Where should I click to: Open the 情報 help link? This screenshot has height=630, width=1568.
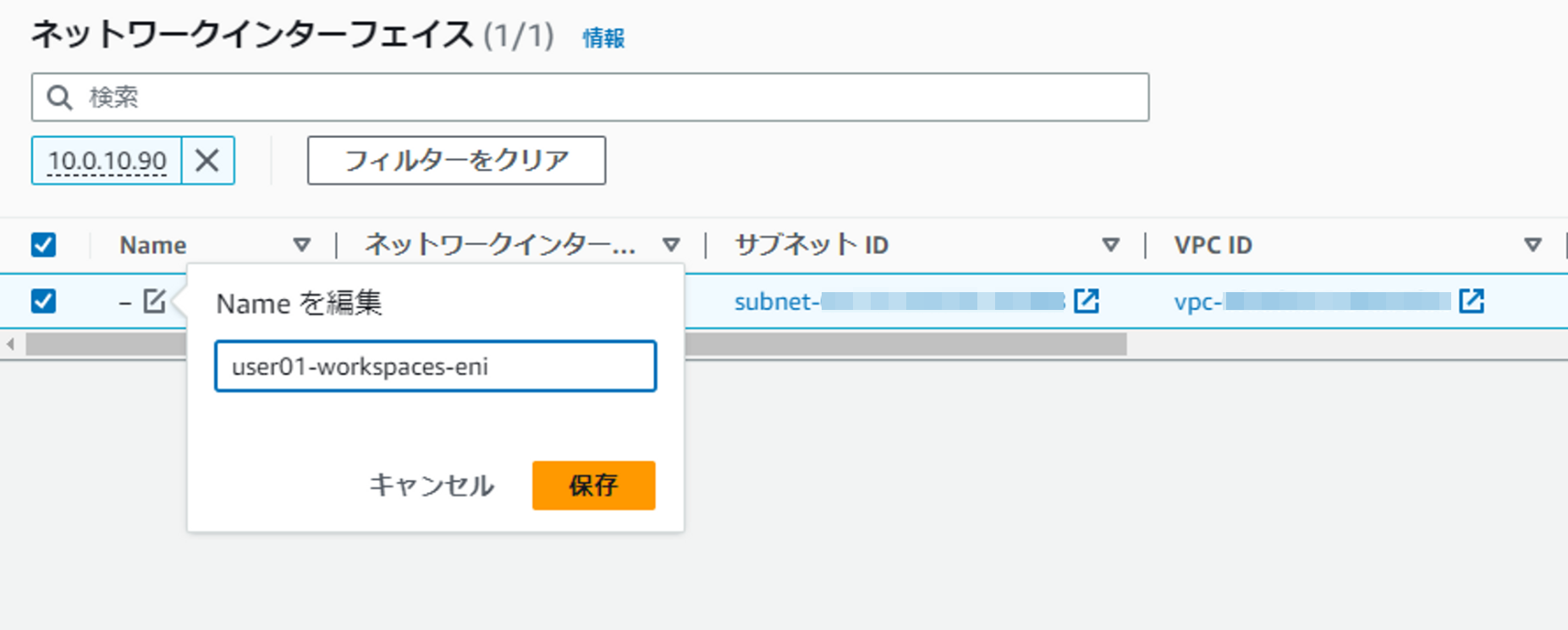pos(603,37)
